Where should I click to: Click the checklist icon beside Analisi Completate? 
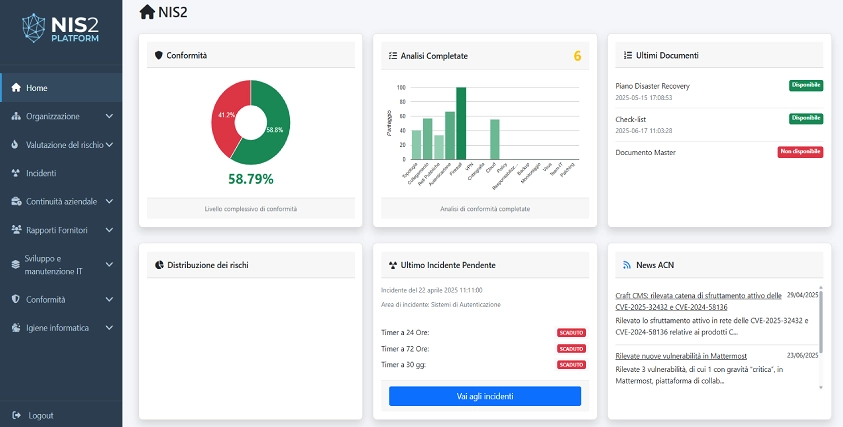click(x=393, y=55)
